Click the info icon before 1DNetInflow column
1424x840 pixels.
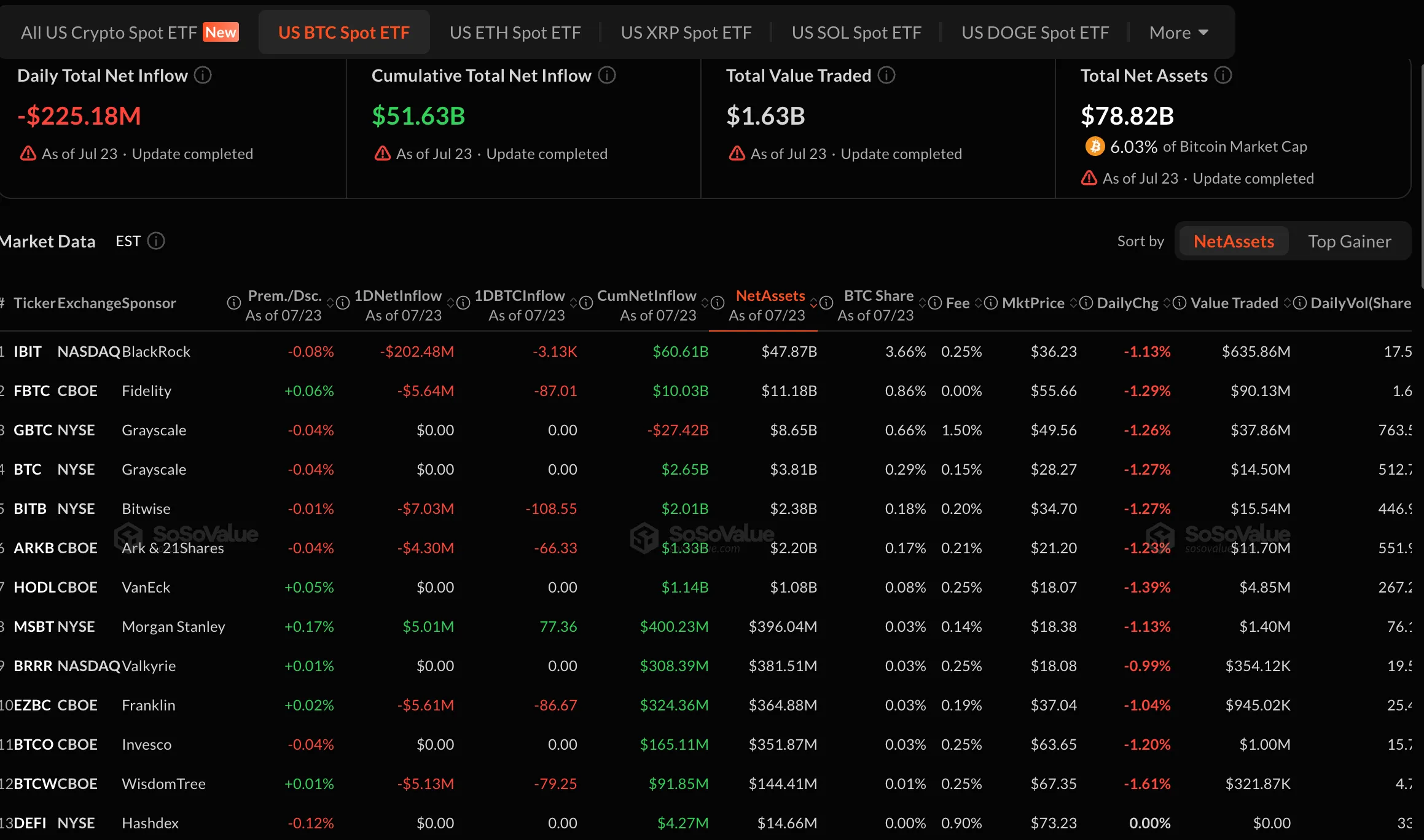coord(343,303)
